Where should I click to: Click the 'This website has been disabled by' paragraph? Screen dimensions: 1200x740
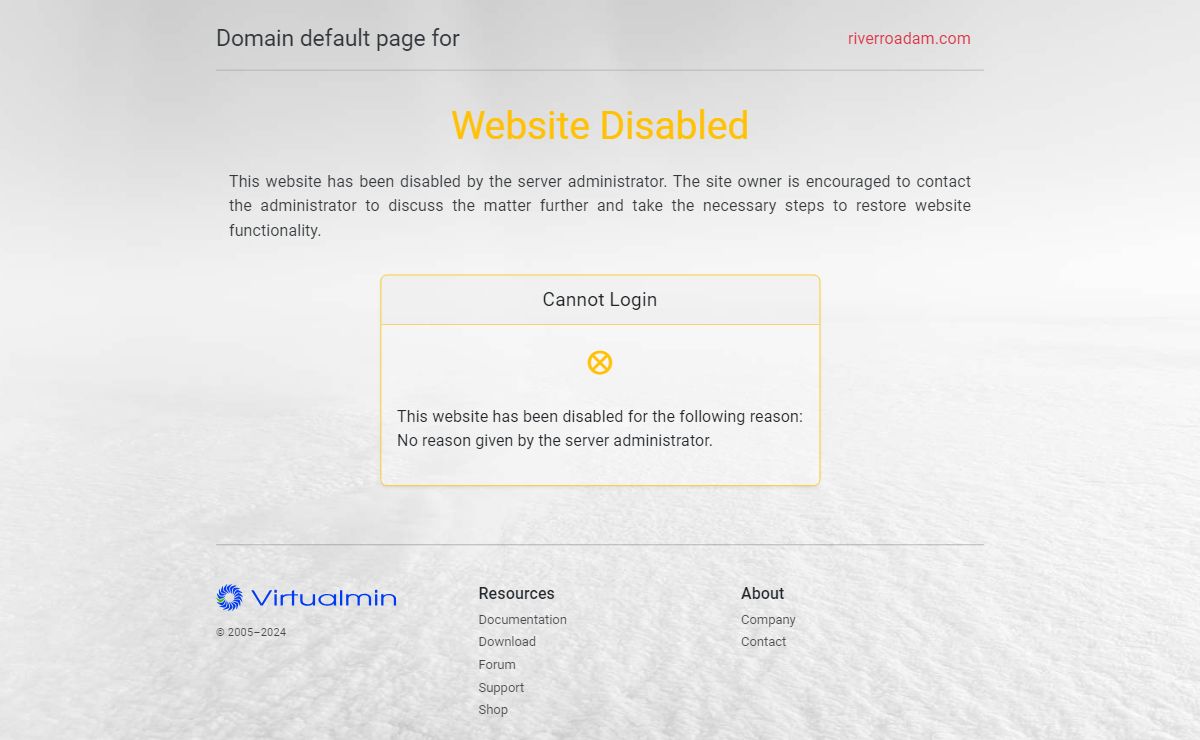click(x=600, y=206)
